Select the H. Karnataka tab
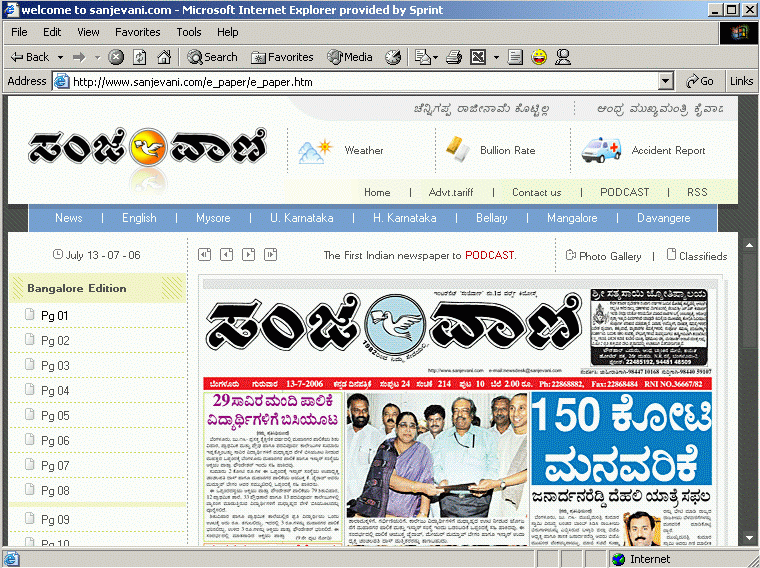 tap(404, 218)
